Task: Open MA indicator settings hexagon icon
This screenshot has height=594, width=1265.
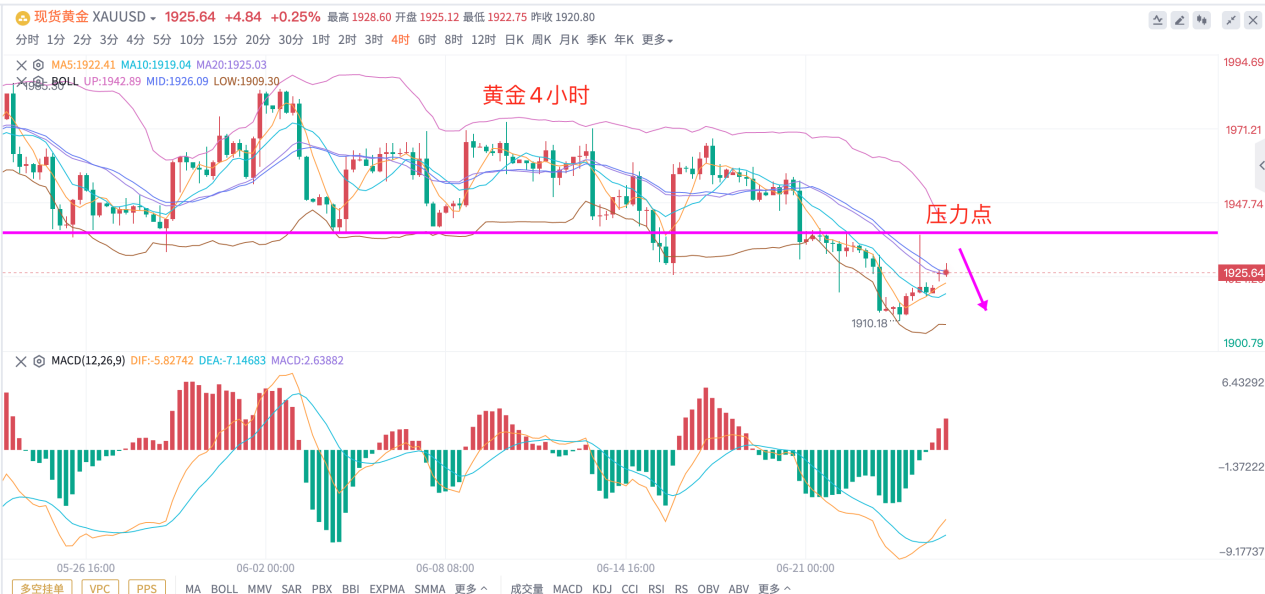Action: click(38, 65)
